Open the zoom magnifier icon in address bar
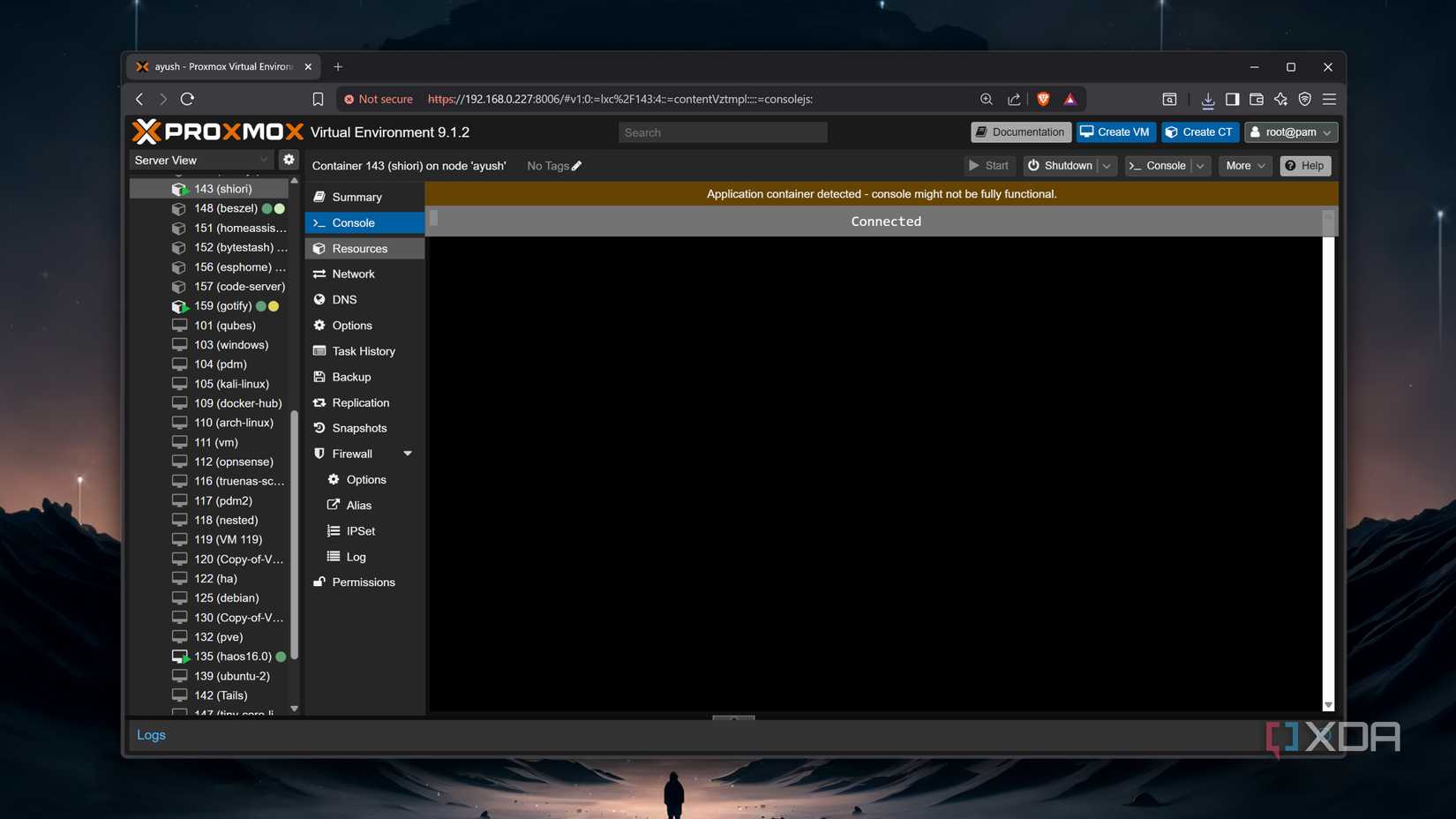This screenshot has width=1456, height=819. (987, 99)
